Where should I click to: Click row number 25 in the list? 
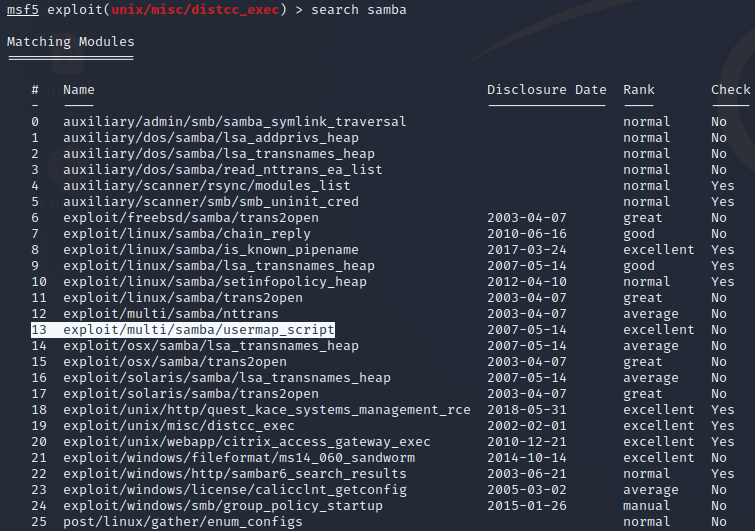tap(39, 522)
